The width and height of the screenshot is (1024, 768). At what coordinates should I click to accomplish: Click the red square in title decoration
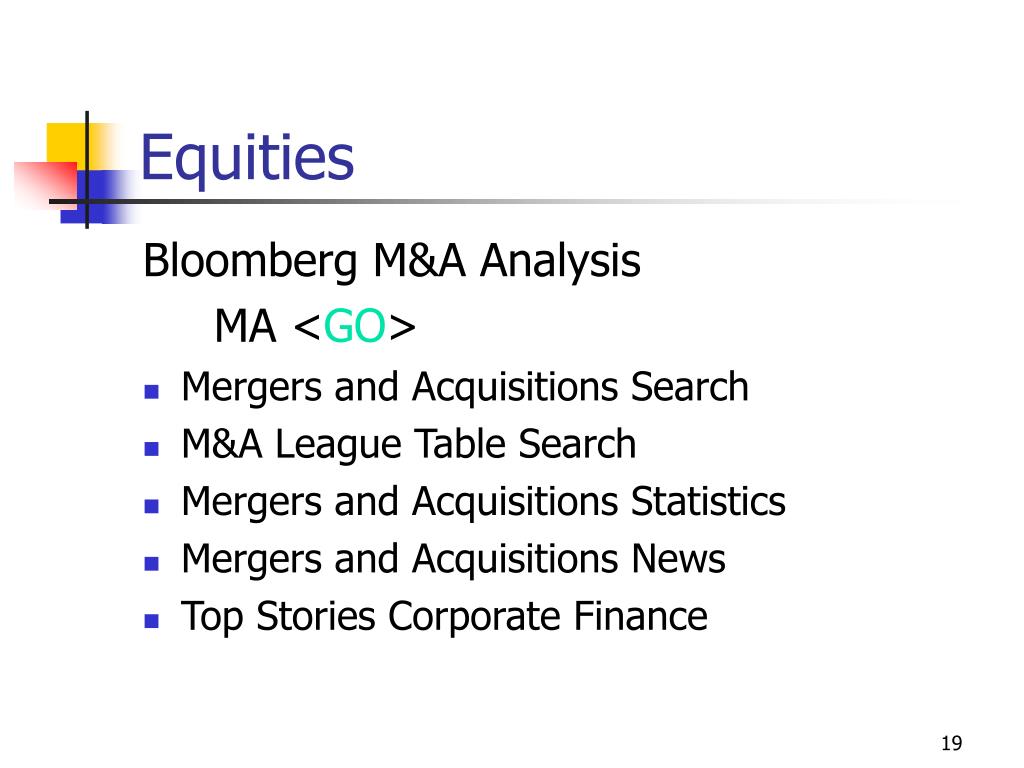click(44, 183)
